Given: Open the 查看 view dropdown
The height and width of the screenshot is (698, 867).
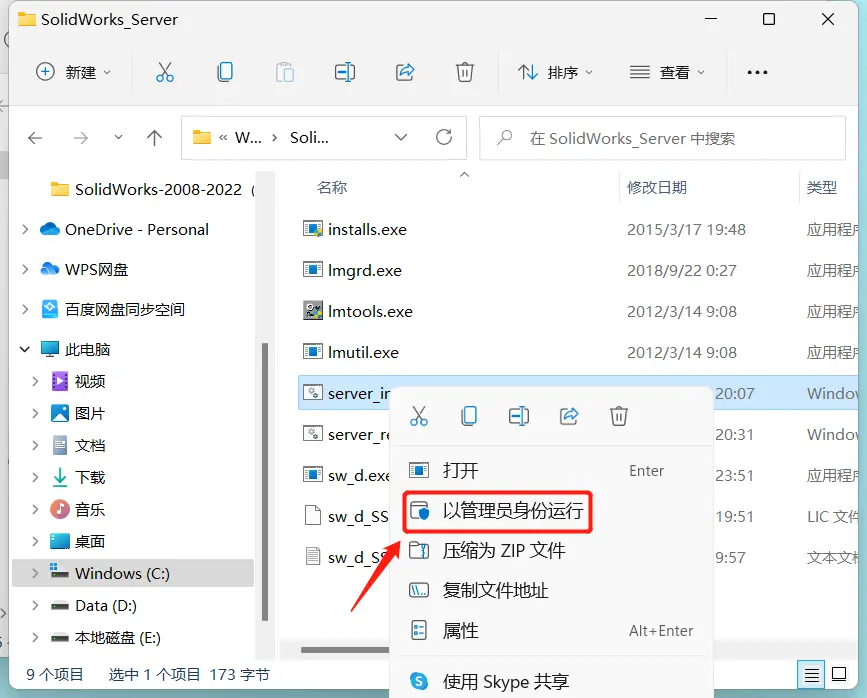Looking at the screenshot, I should coord(667,72).
